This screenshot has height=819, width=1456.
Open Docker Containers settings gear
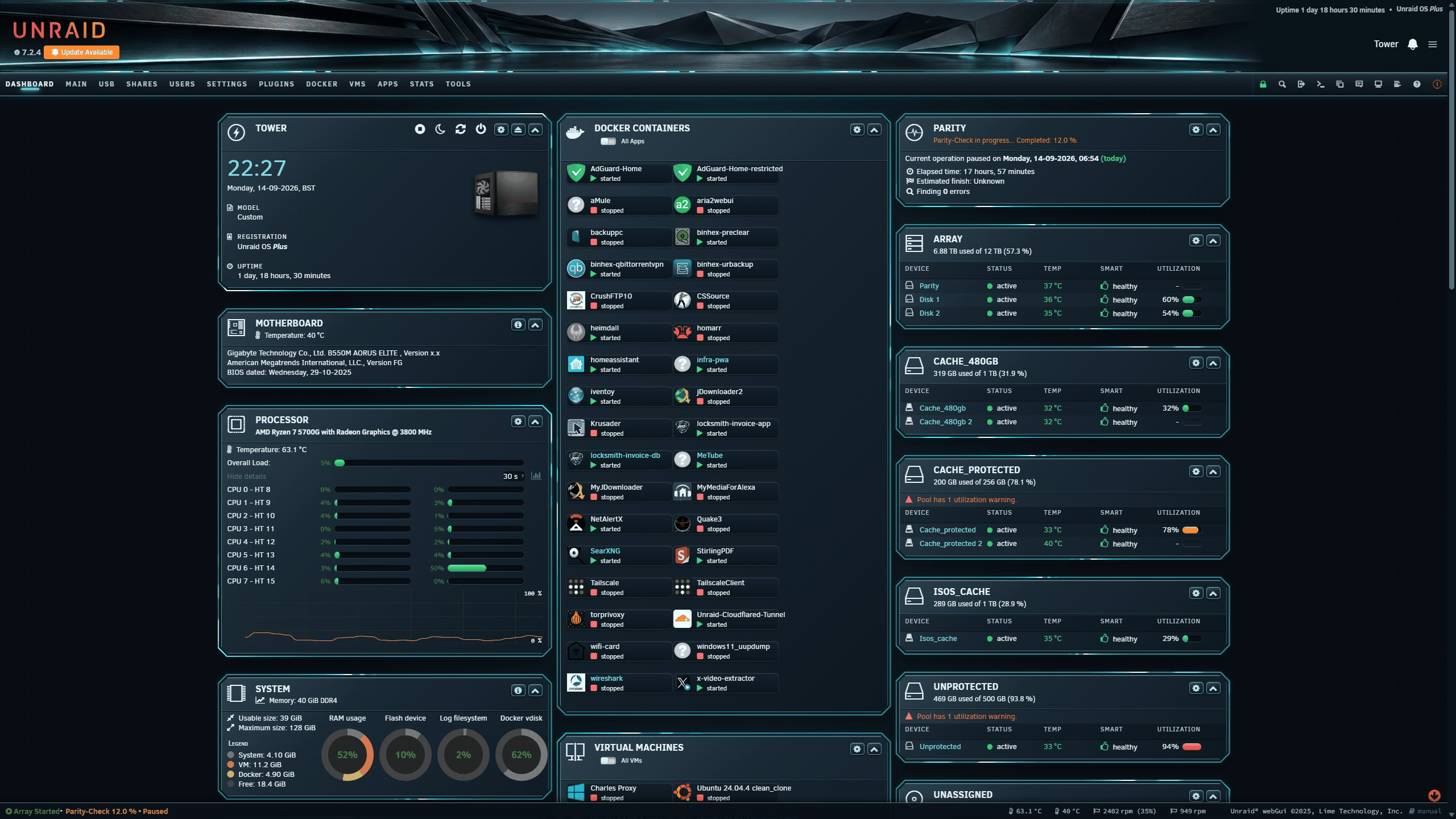(x=857, y=130)
